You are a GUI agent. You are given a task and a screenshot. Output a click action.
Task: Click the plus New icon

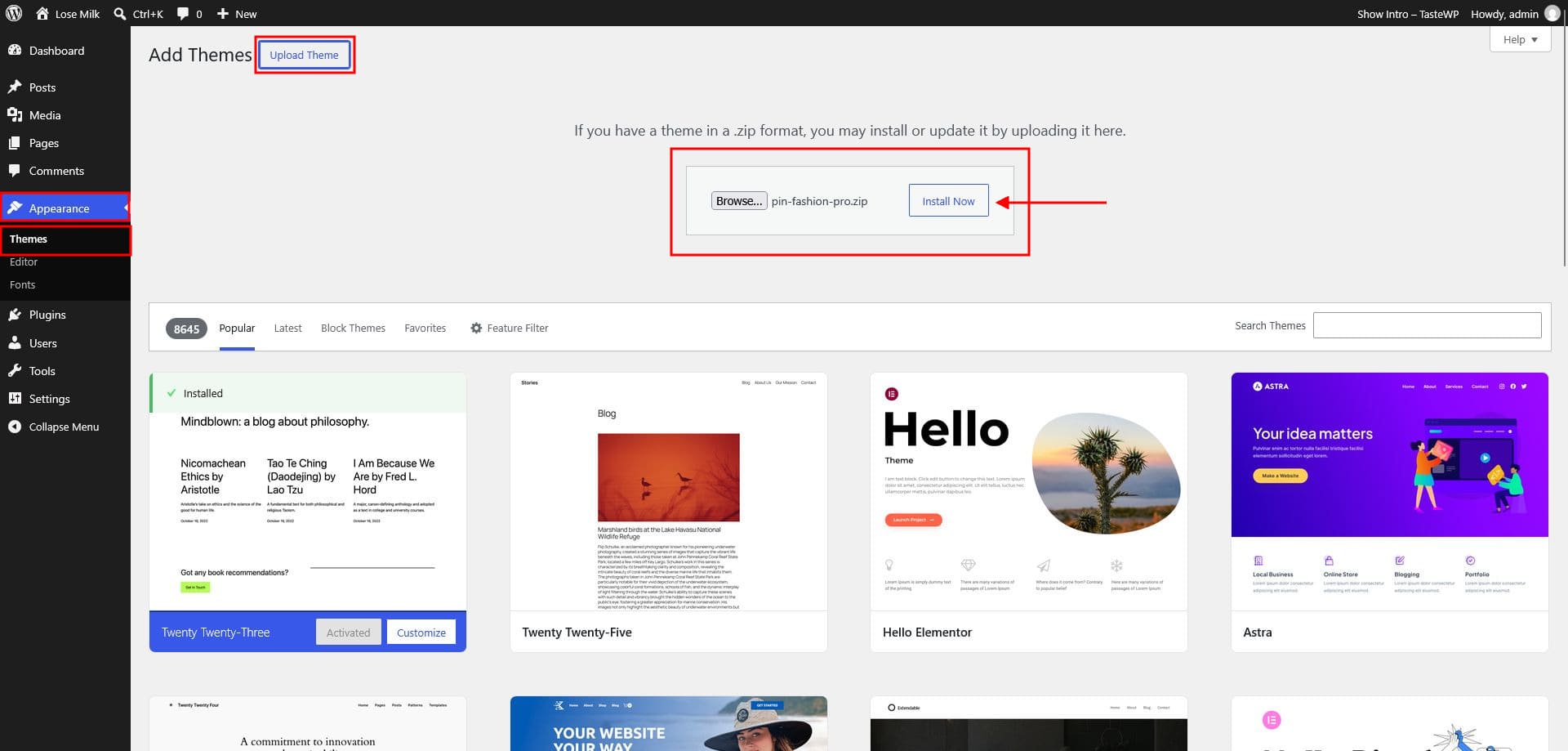[x=222, y=13]
